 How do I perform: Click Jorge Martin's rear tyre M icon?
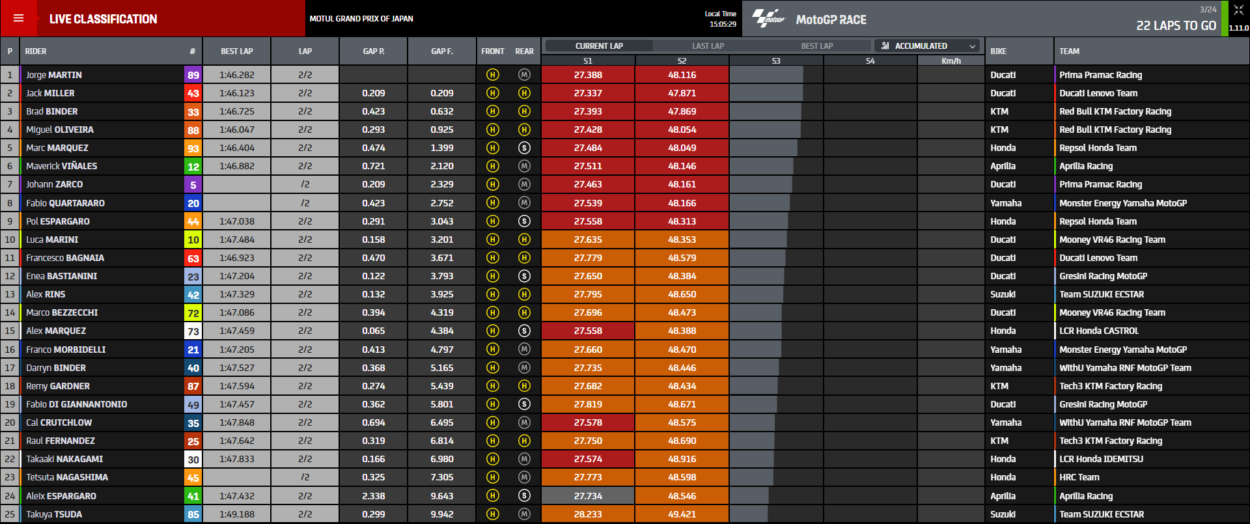click(x=524, y=75)
